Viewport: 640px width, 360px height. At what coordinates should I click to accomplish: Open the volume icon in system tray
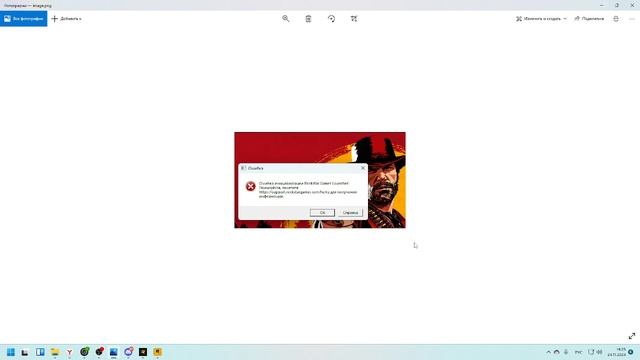click(x=599, y=352)
